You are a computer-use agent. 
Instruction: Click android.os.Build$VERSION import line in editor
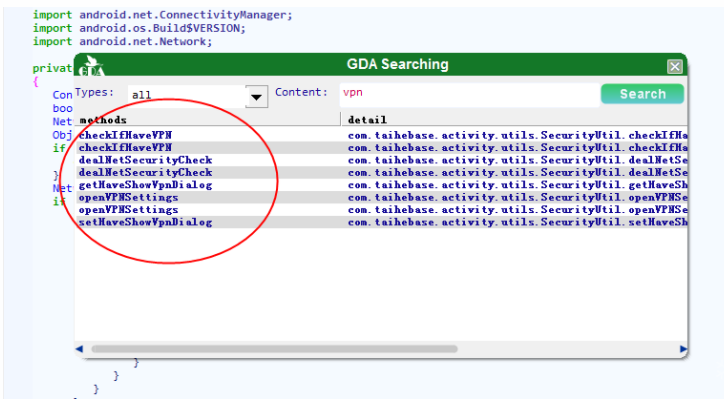[x=139, y=28]
